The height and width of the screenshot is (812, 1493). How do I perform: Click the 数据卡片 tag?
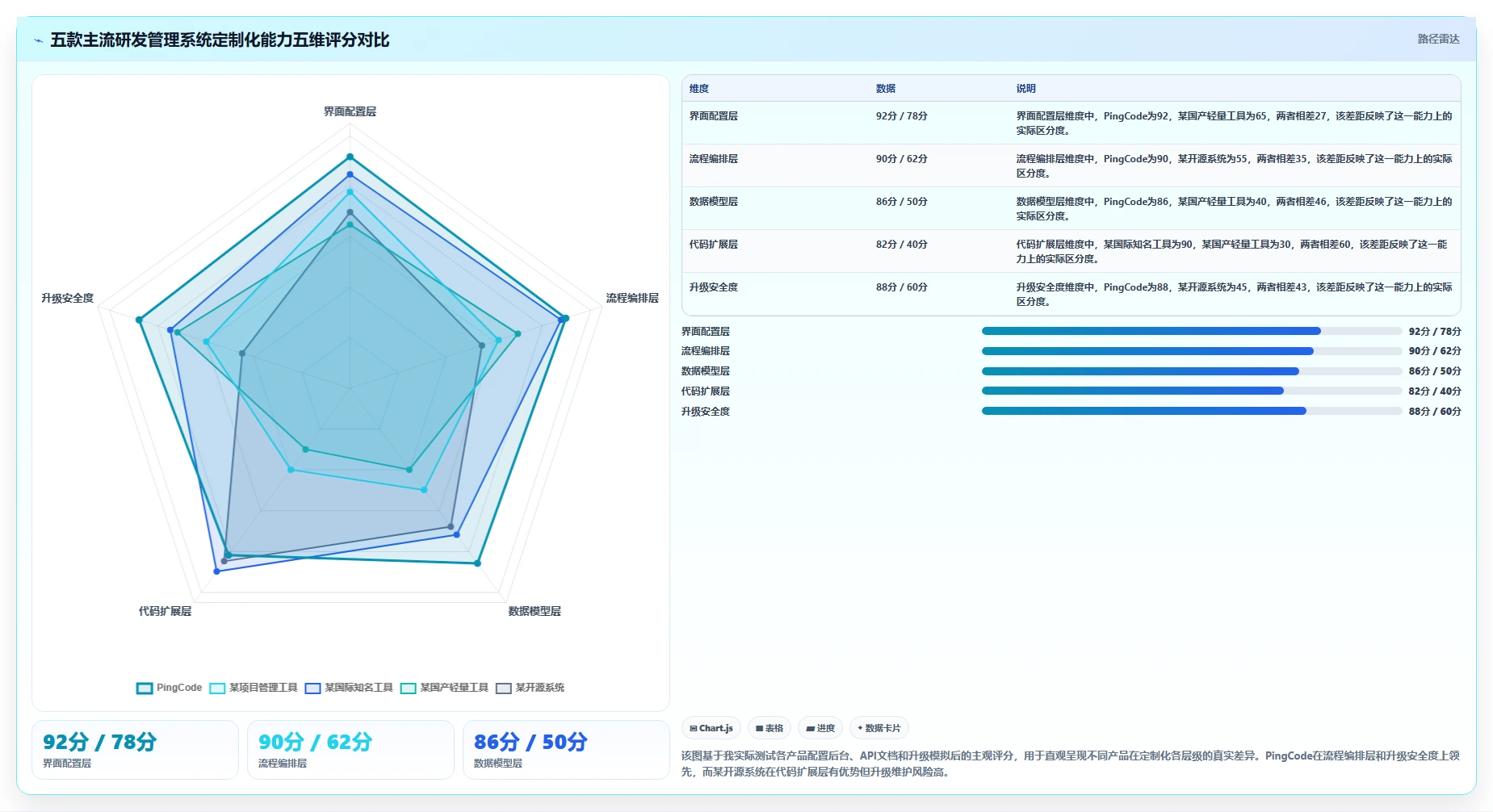pos(879,728)
